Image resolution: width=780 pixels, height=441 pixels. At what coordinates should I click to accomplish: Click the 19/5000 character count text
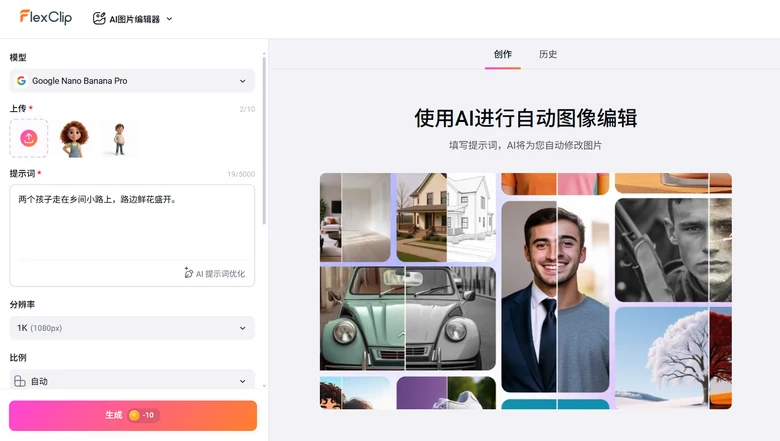(x=241, y=174)
